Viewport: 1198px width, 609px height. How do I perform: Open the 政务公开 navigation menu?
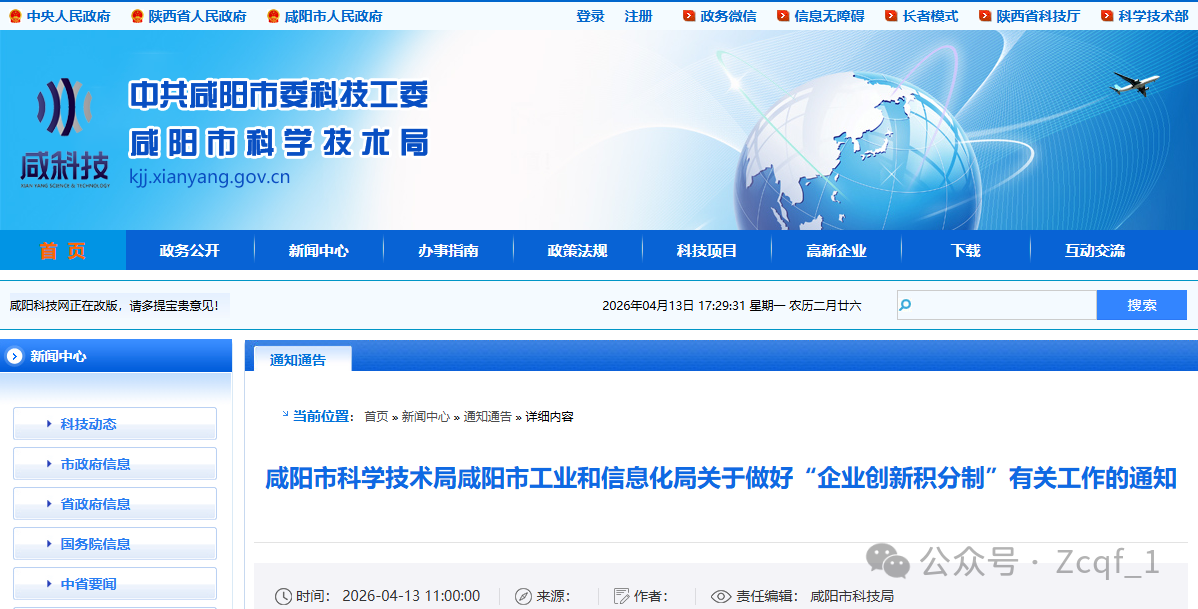tap(189, 251)
